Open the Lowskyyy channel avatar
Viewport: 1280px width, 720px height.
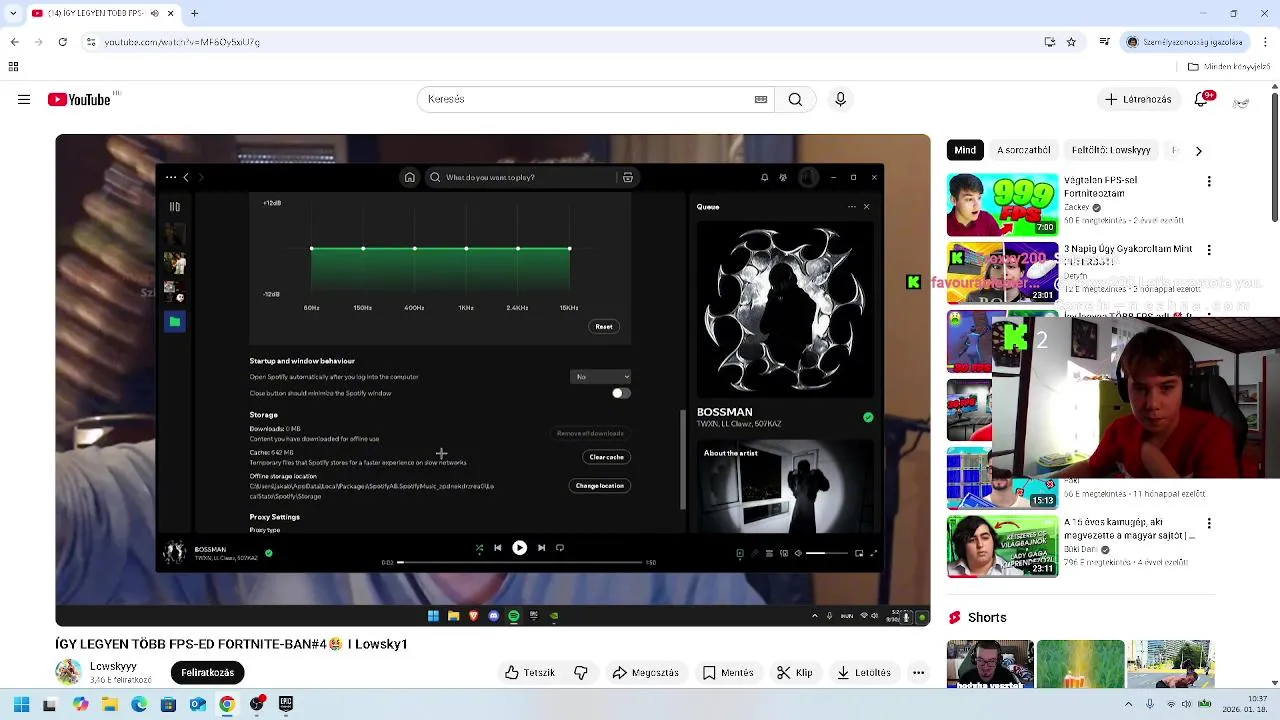(68, 672)
